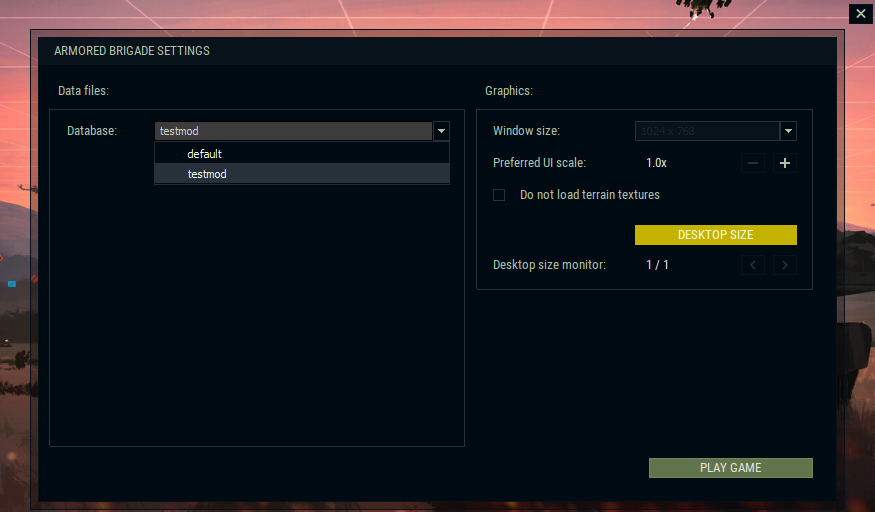Image resolution: width=875 pixels, height=512 pixels.
Task: Click the 'Database:' label
Action: [92, 131]
